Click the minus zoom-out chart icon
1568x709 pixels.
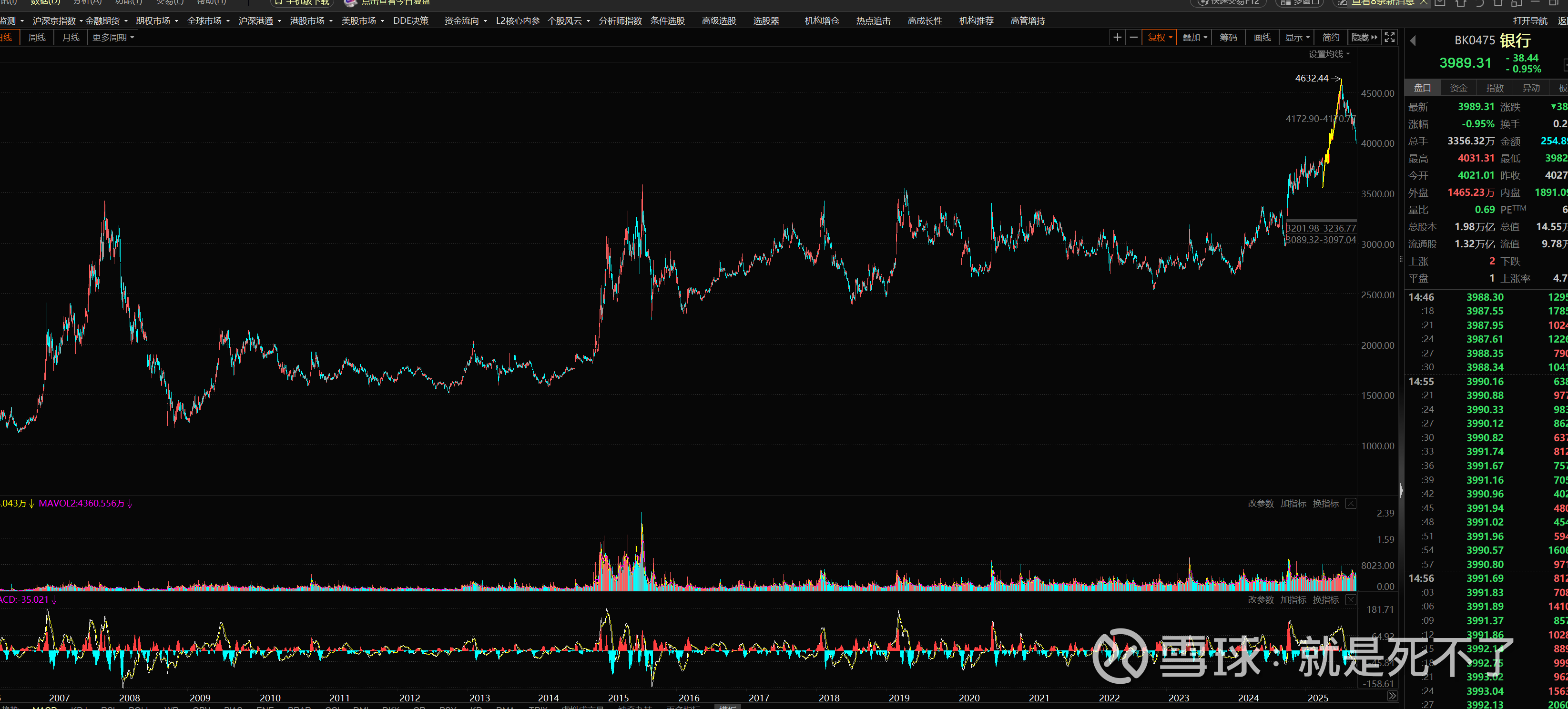[x=1133, y=37]
